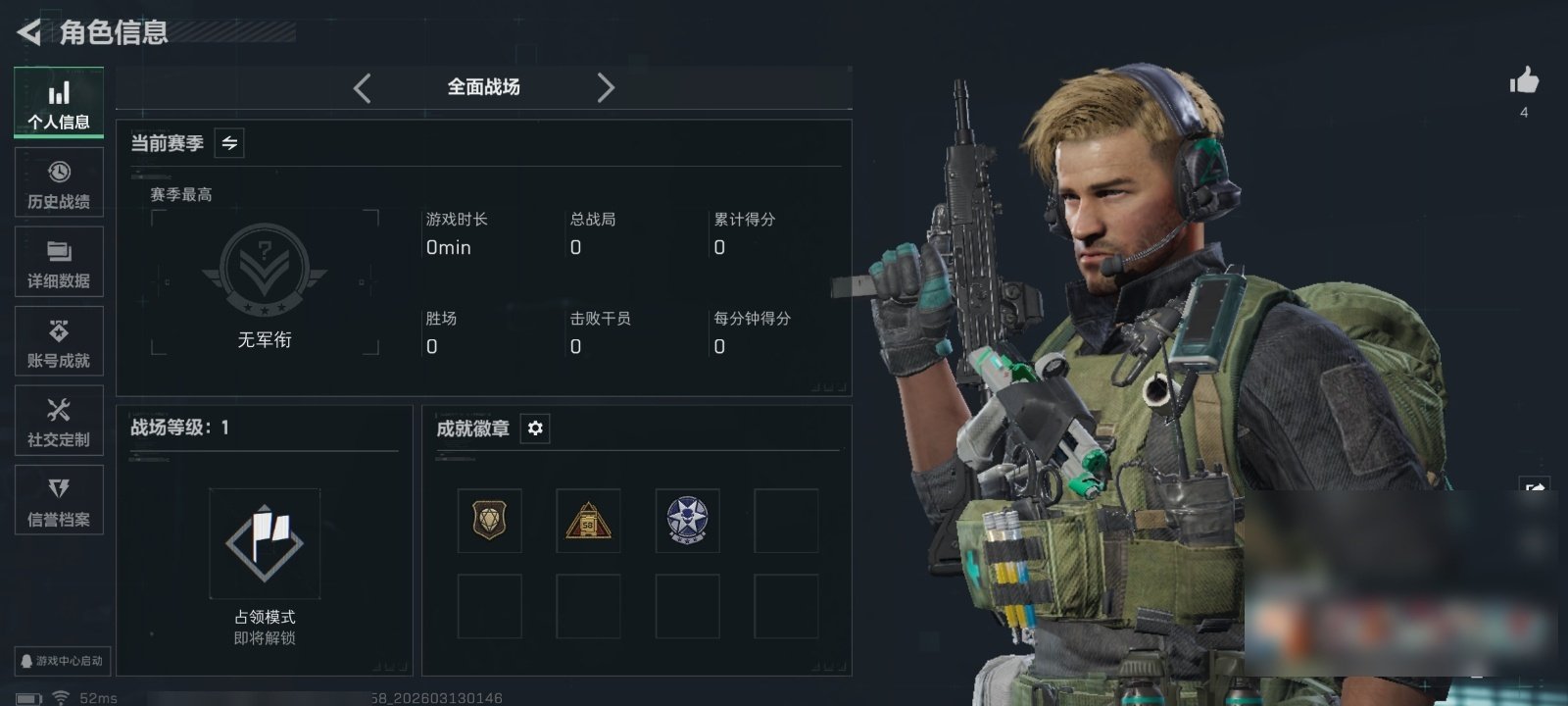Click the share icon at right edge
This screenshot has height=706, width=1568.
point(1535,487)
